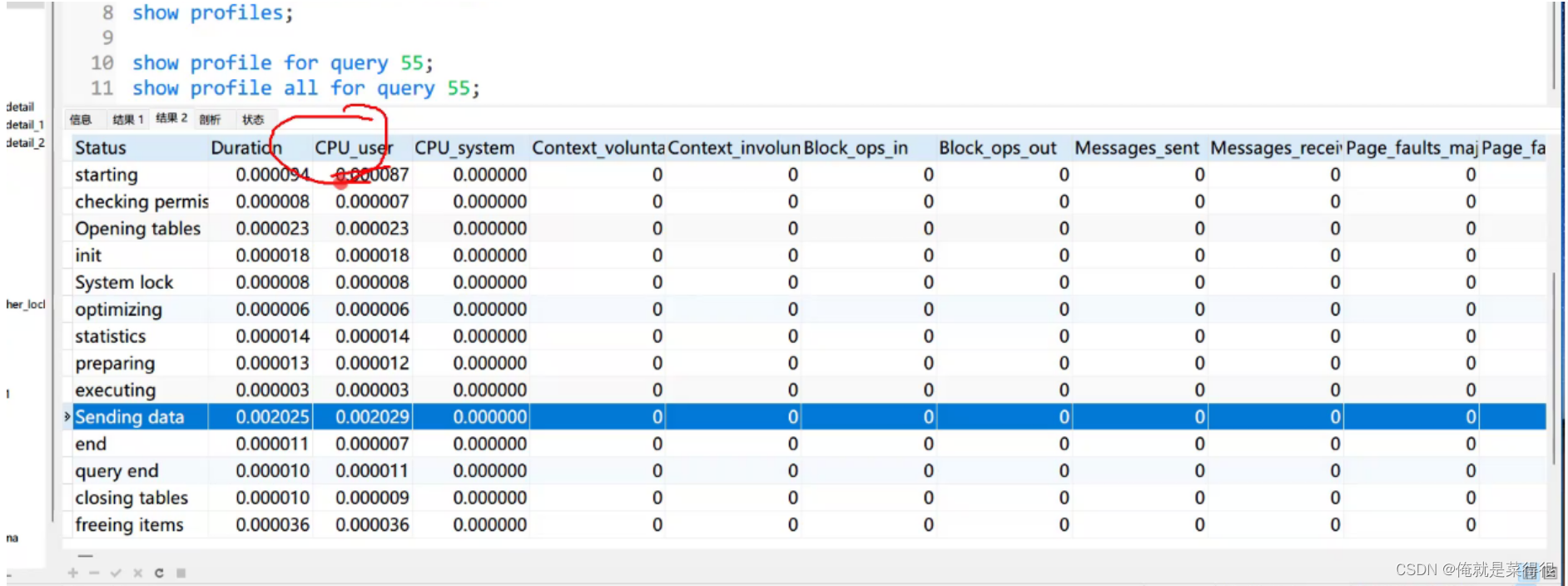The width and height of the screenshot is (1568, 586).
Task: Select the detail table in sidebar
Action: tap(20, 107)
